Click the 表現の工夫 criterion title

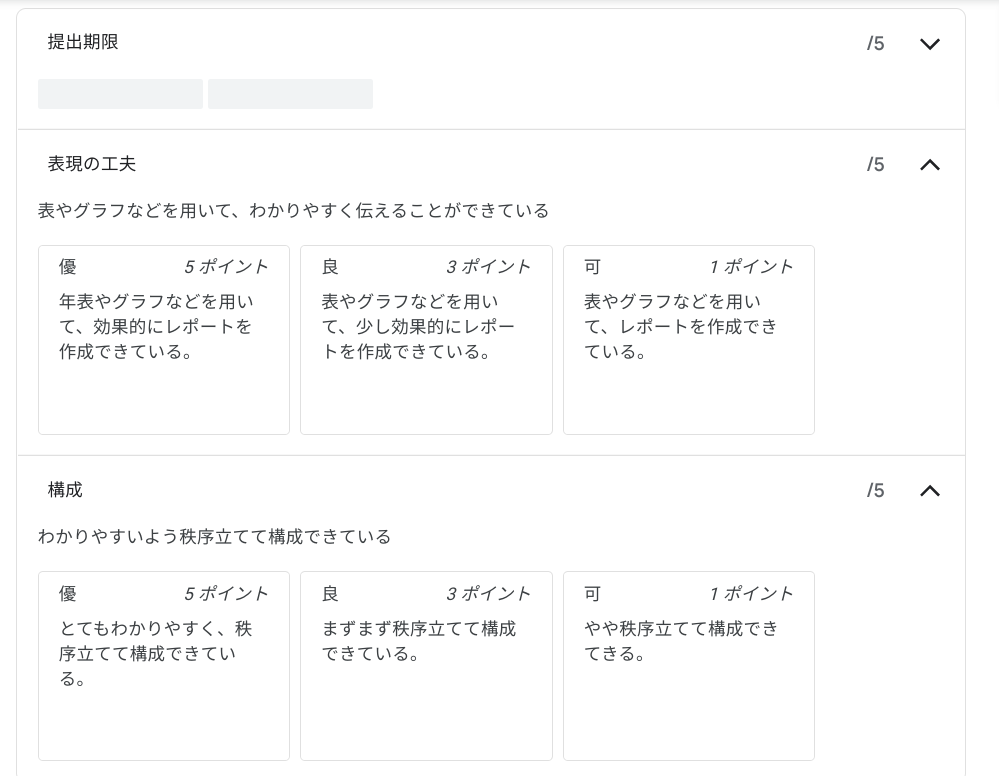[92, 164]
